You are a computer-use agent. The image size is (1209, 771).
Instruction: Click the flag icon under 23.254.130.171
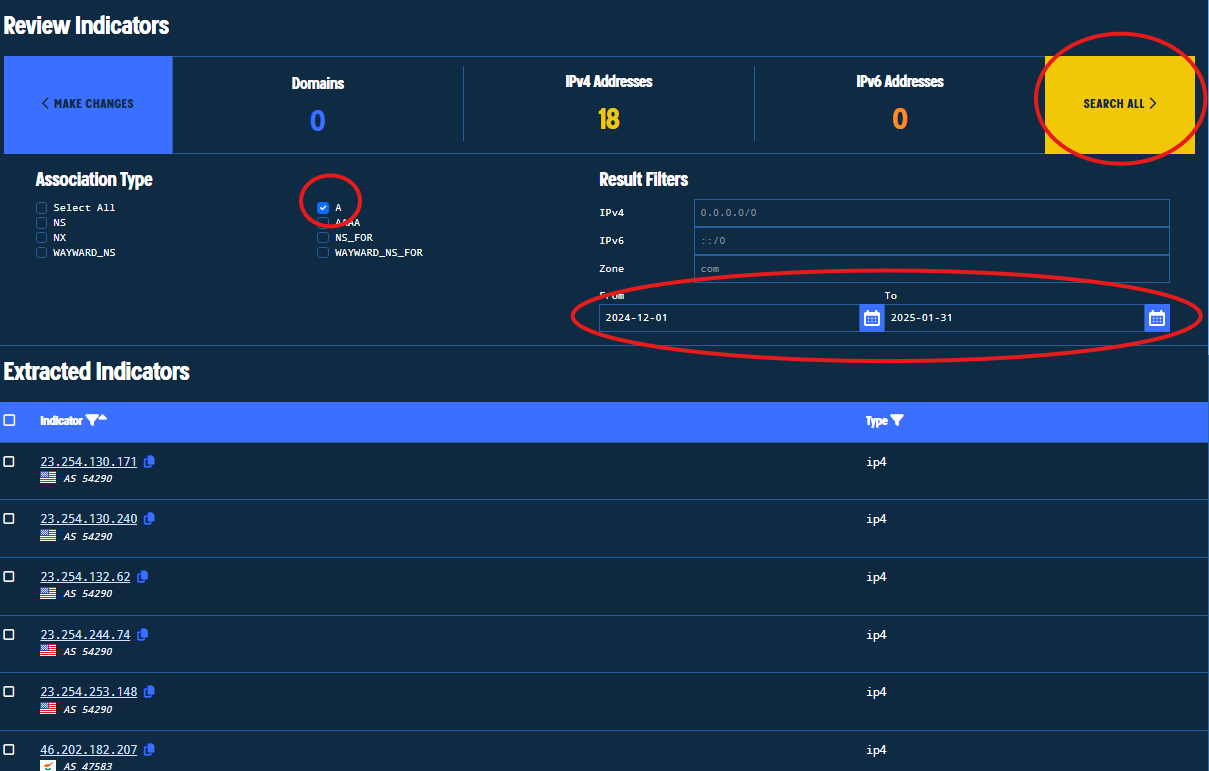pyautogui.click(x=48, y=478)
